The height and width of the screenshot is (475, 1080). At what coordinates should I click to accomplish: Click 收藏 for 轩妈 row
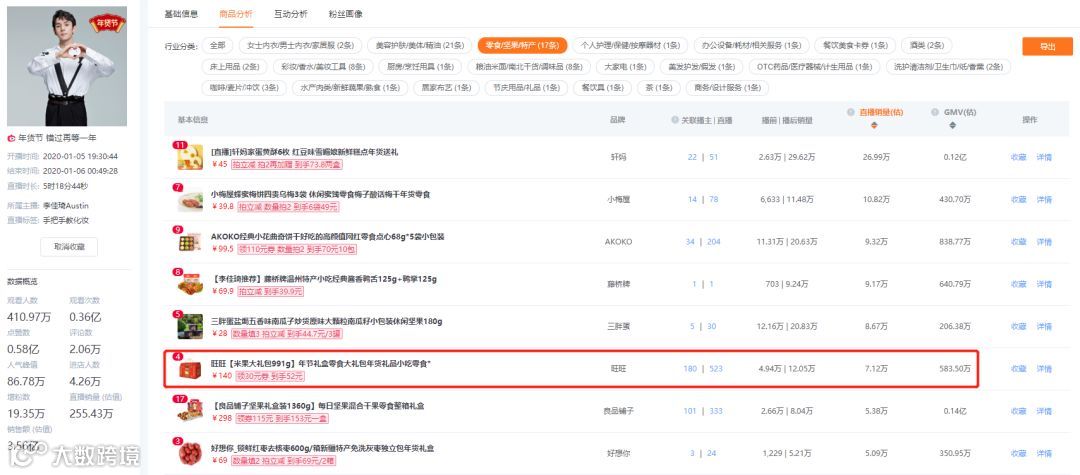pos(1018,157)
